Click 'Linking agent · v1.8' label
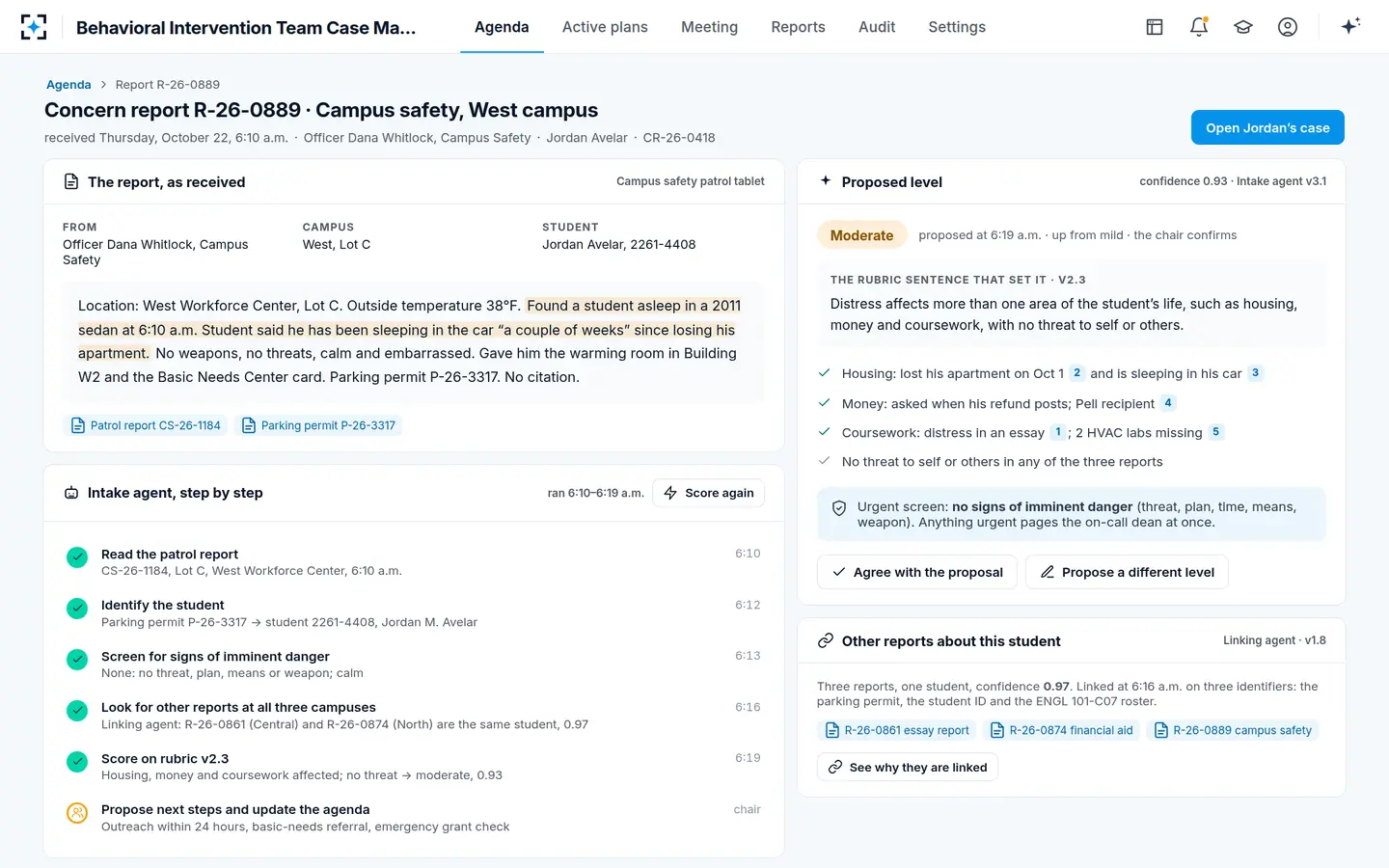 point(1274,640)
